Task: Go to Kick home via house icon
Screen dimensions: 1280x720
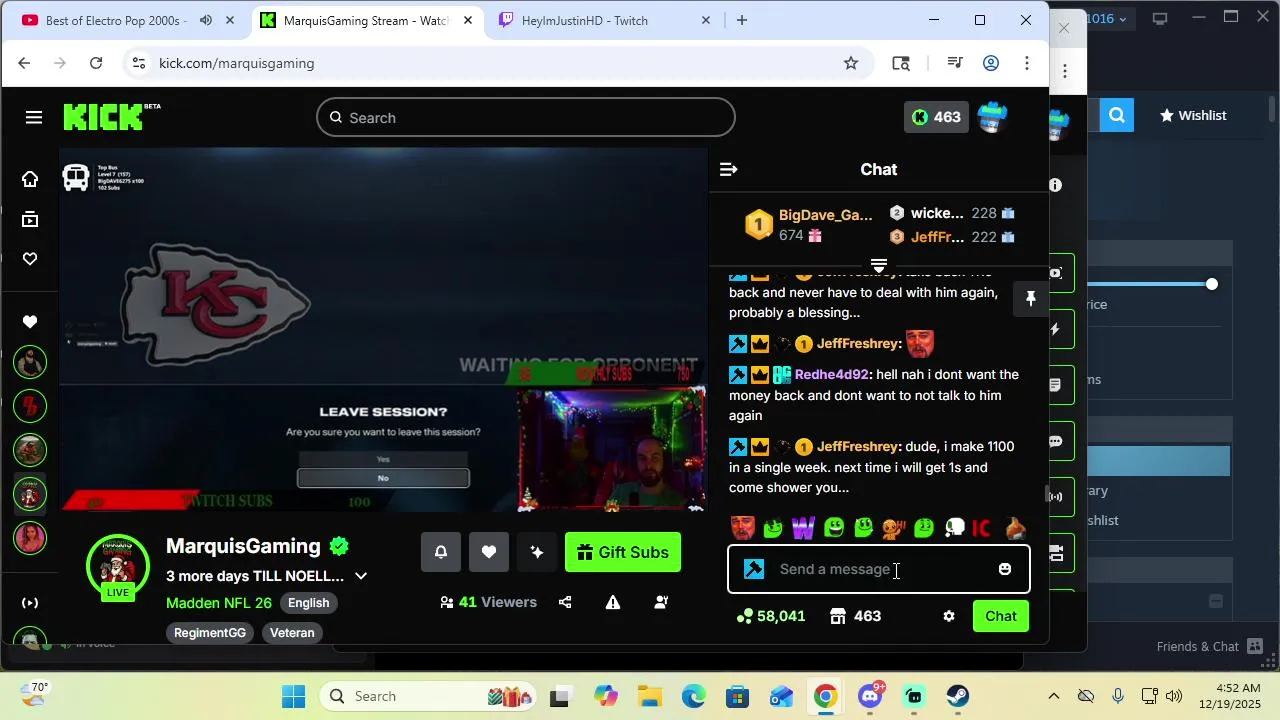Action: click(30, 179)
